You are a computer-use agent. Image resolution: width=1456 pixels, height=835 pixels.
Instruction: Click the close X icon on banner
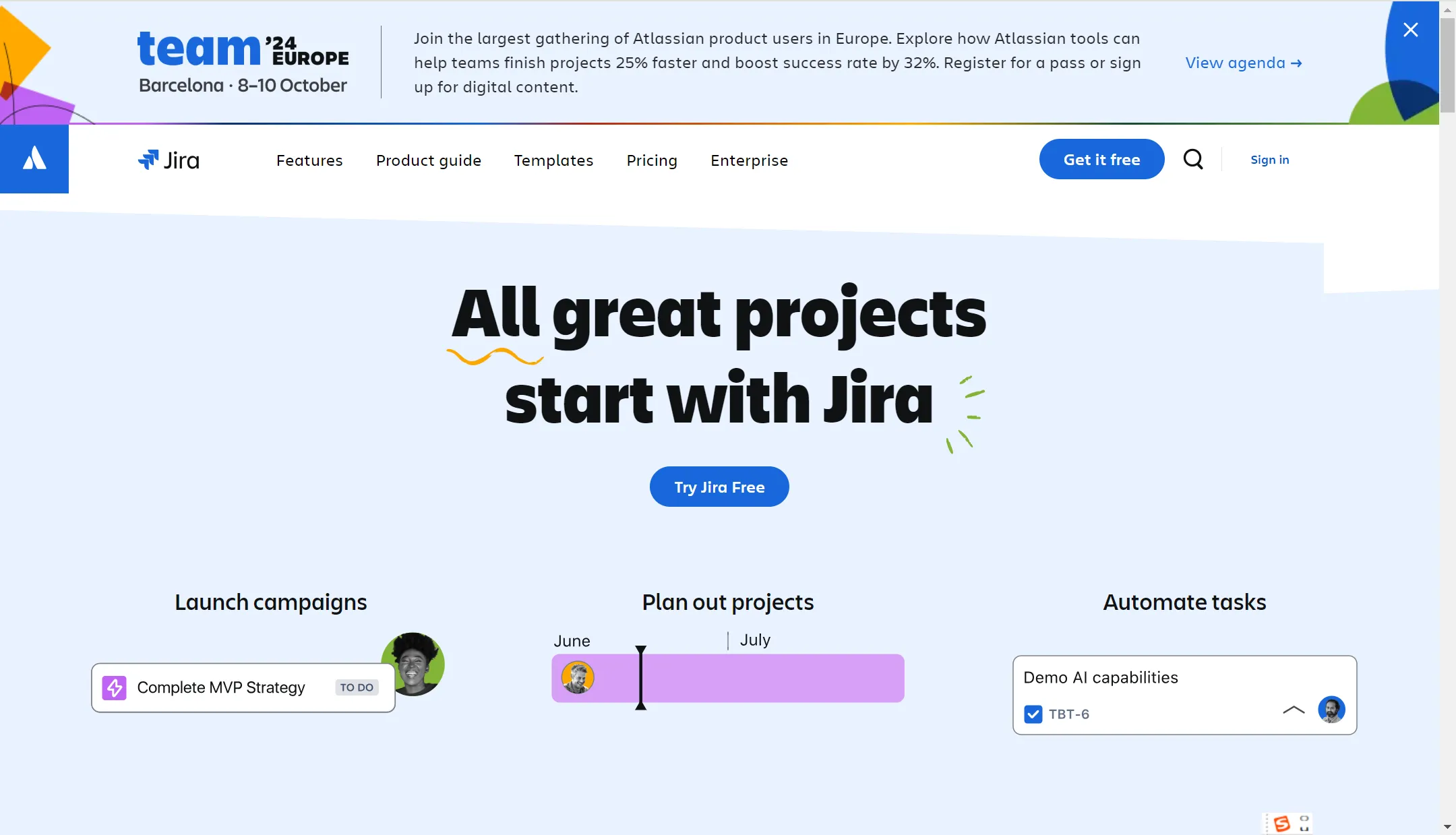click(x=1411, y=29)
